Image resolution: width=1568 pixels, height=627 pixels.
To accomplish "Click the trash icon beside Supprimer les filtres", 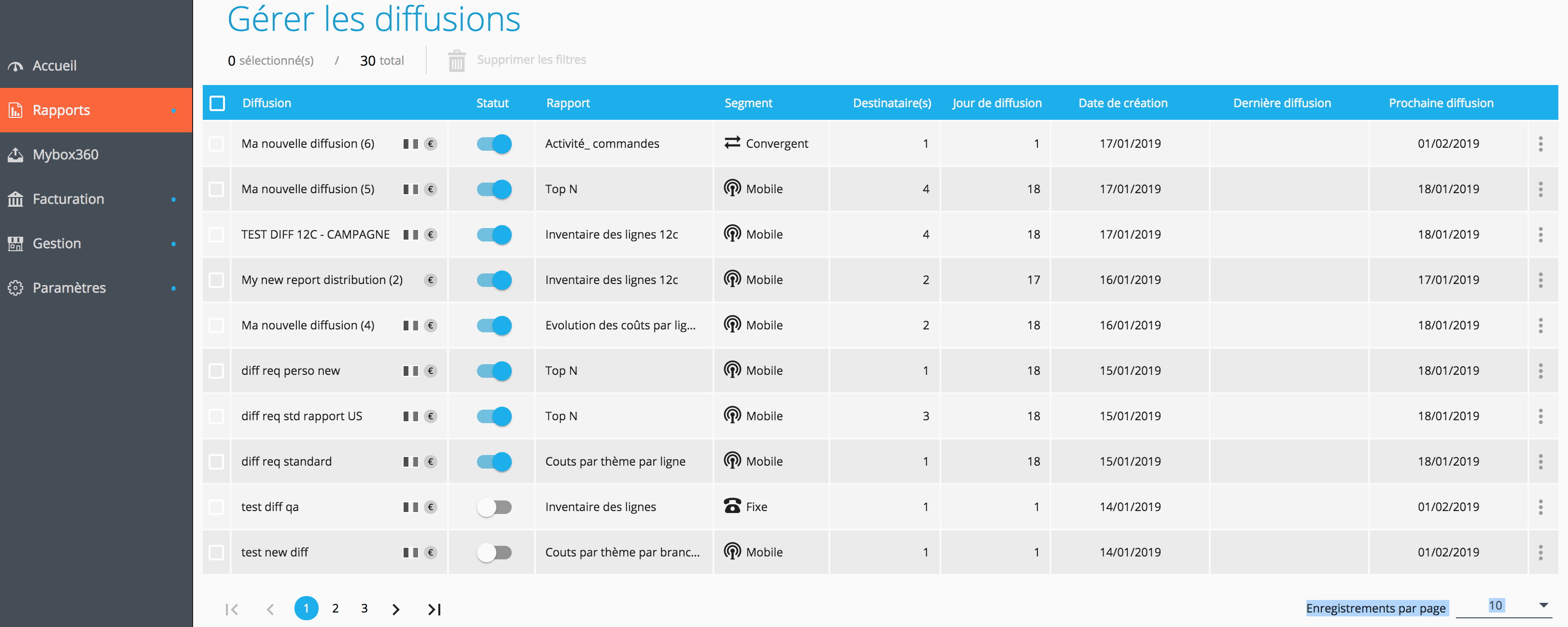I will 457,60.
